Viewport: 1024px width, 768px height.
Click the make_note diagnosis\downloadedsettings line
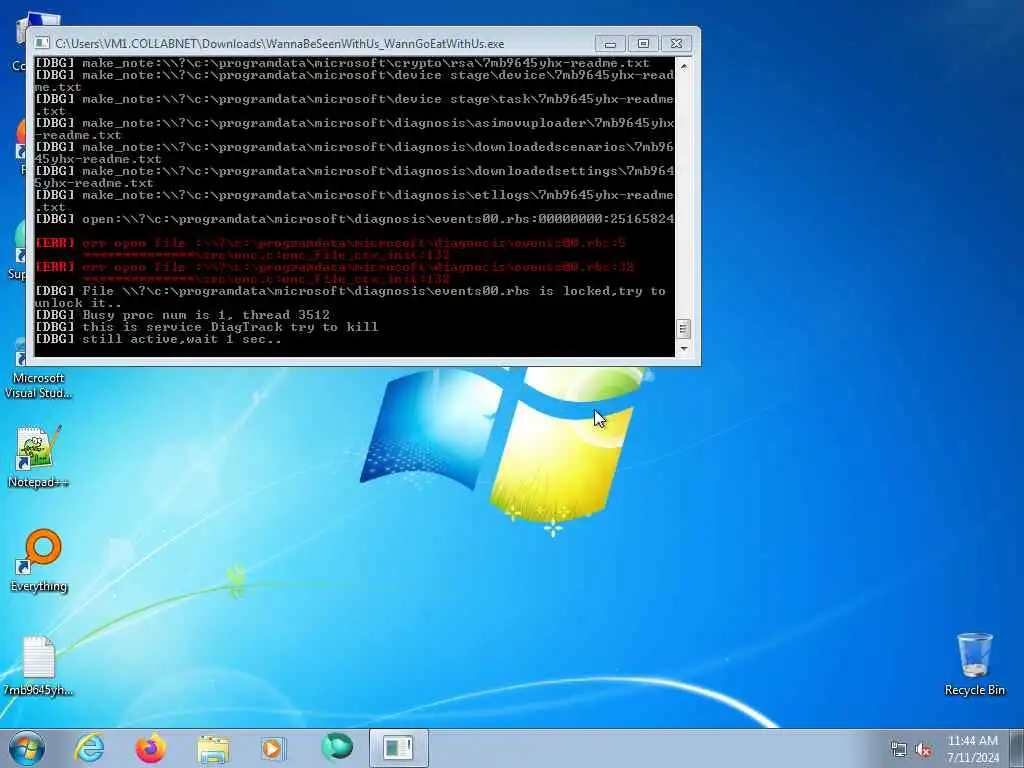pyautogui.click(x=354, y=177)
